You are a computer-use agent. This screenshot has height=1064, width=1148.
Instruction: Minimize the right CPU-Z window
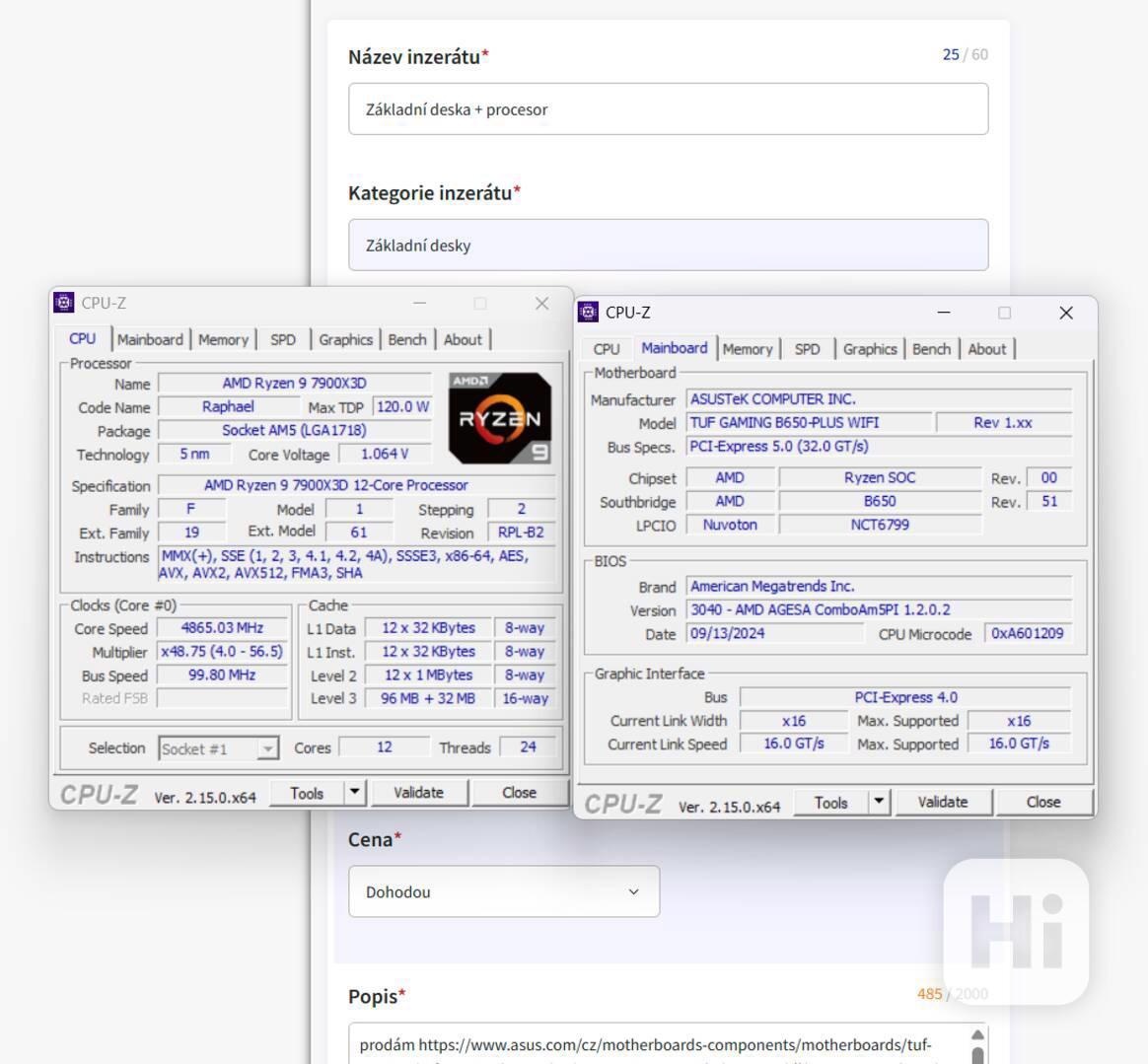click(944, 313)
